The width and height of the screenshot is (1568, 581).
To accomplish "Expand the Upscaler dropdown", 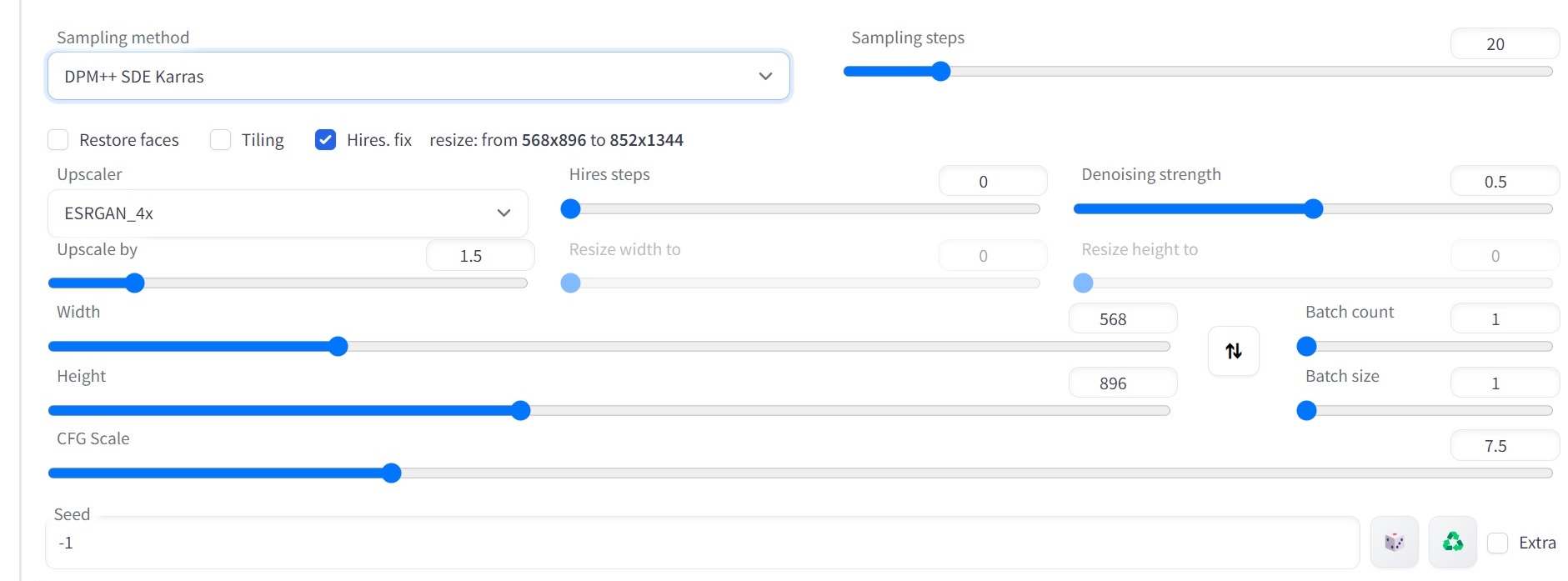I will coord(287,213).
